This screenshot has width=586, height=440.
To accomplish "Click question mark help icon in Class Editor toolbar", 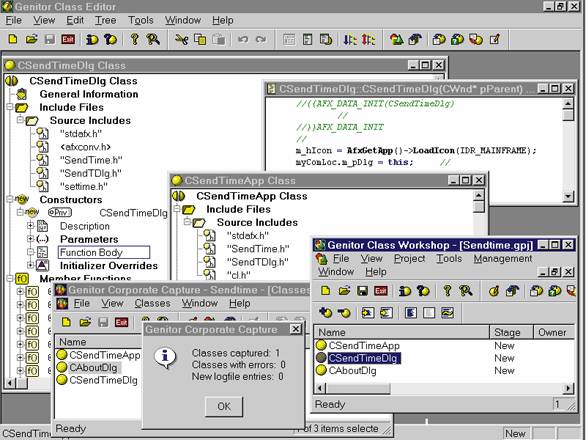I will (135, 39).
